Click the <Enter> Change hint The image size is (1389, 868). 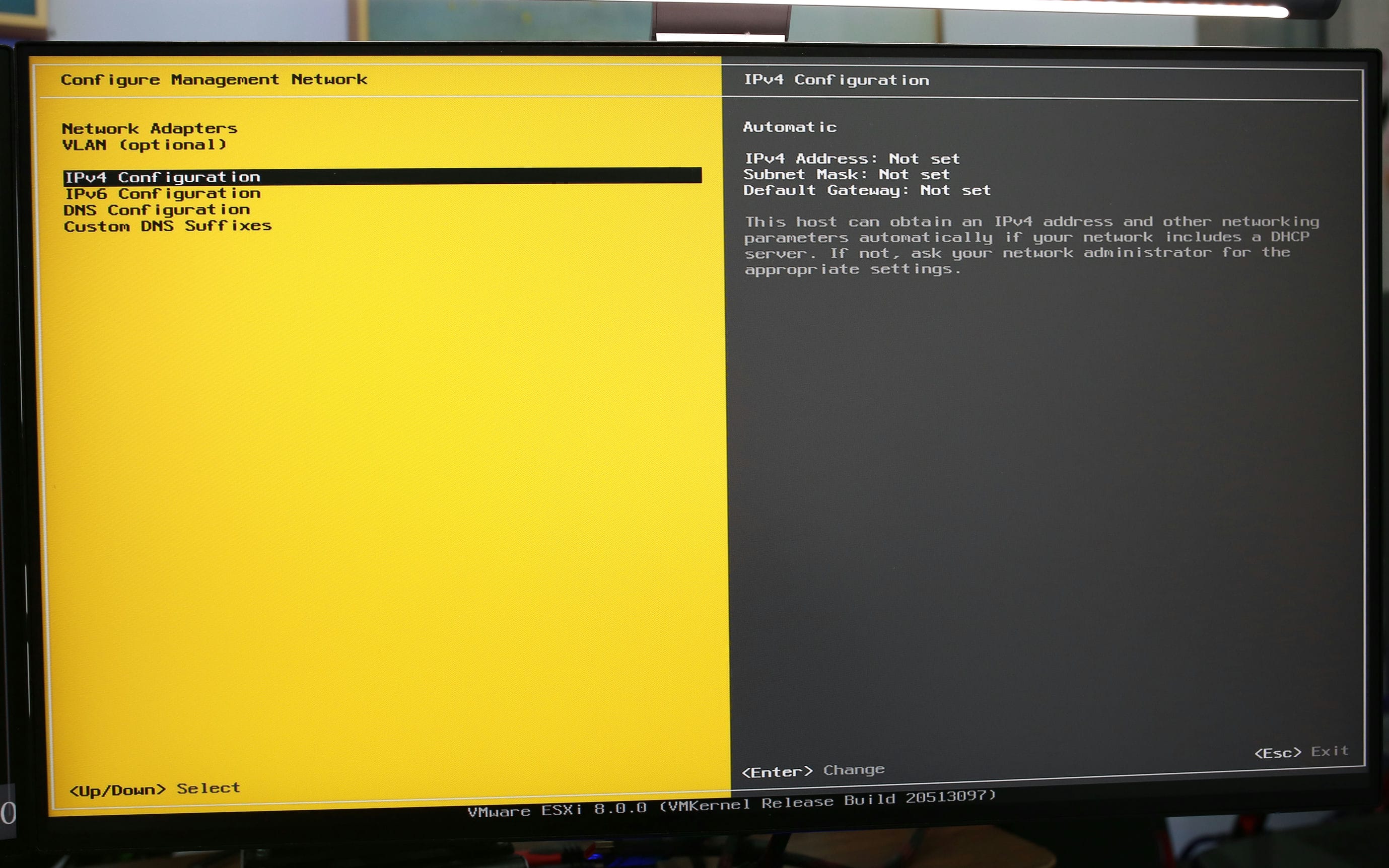click(813, 770)
